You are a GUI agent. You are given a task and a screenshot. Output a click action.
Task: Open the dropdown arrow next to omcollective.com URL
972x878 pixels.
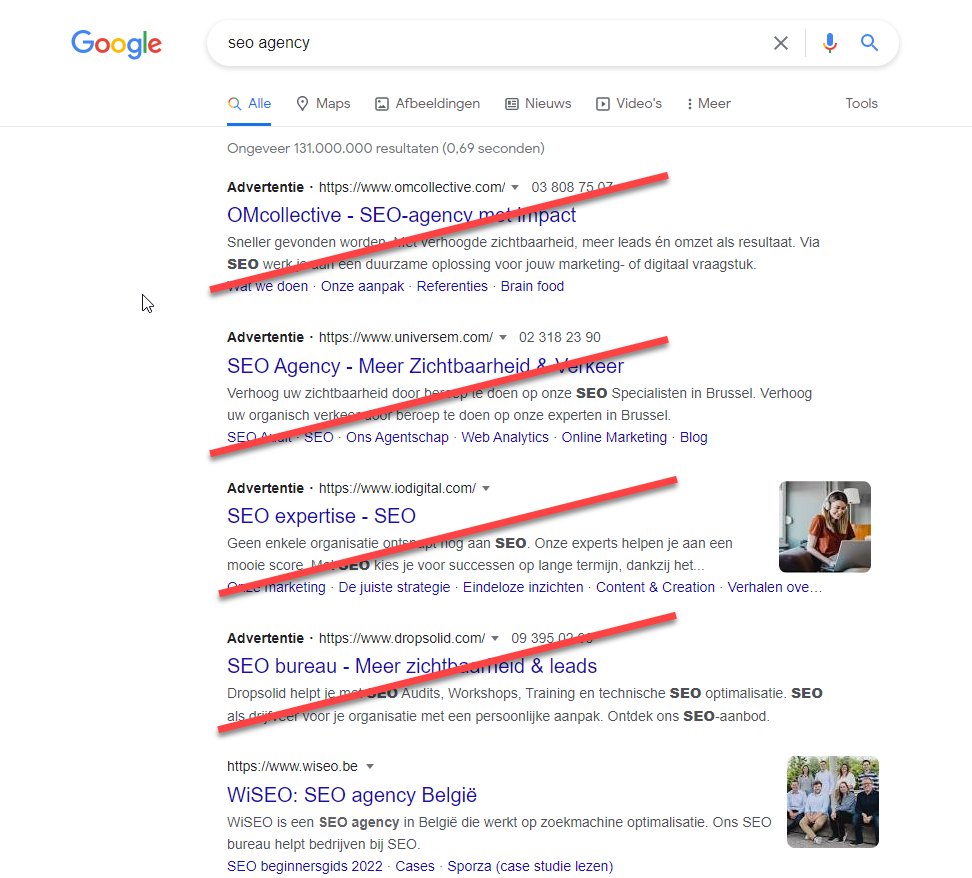[516, 187]
